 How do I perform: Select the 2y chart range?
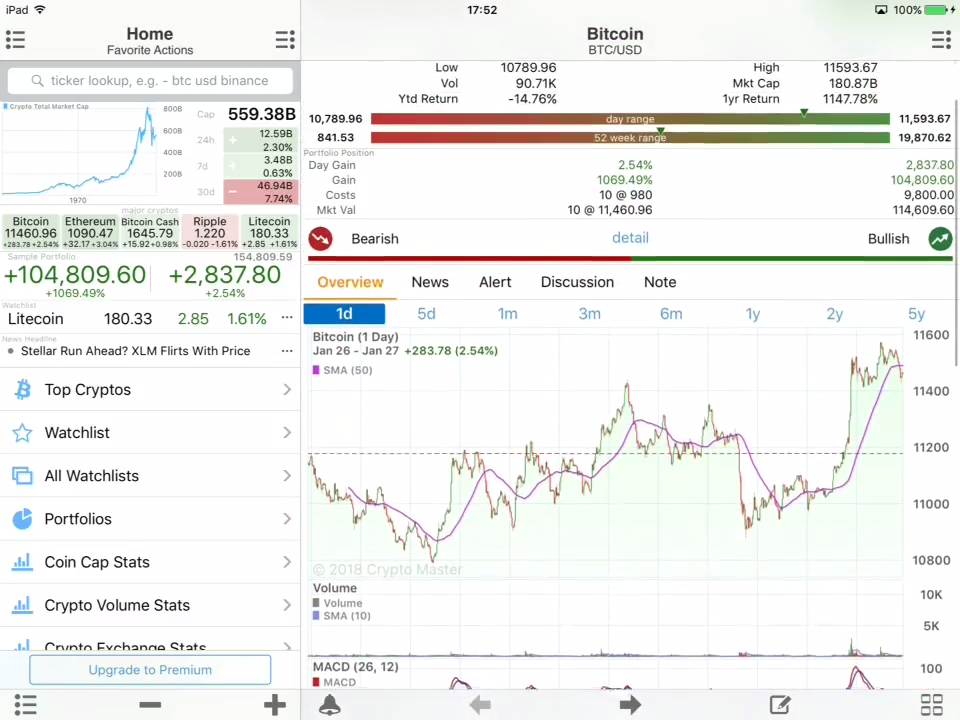(x=834, y=314)
